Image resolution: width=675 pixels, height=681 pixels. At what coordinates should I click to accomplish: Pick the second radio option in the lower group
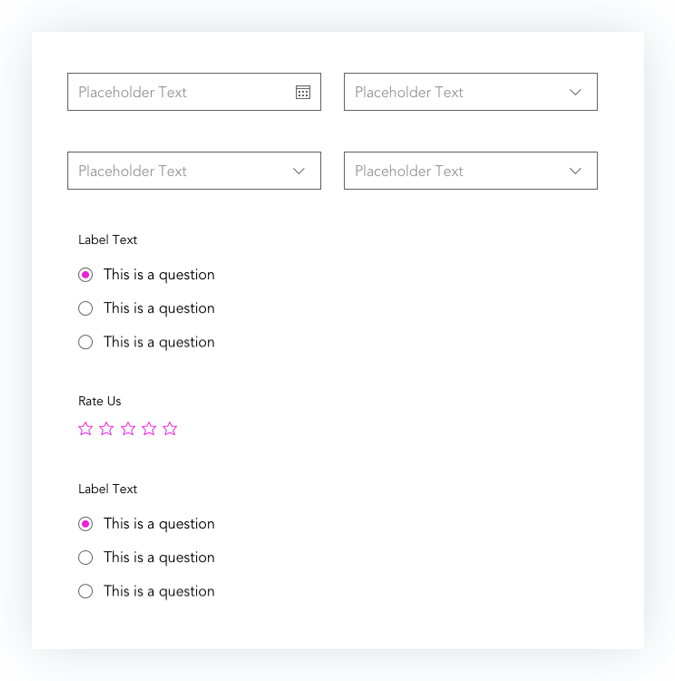coord(86,557)
